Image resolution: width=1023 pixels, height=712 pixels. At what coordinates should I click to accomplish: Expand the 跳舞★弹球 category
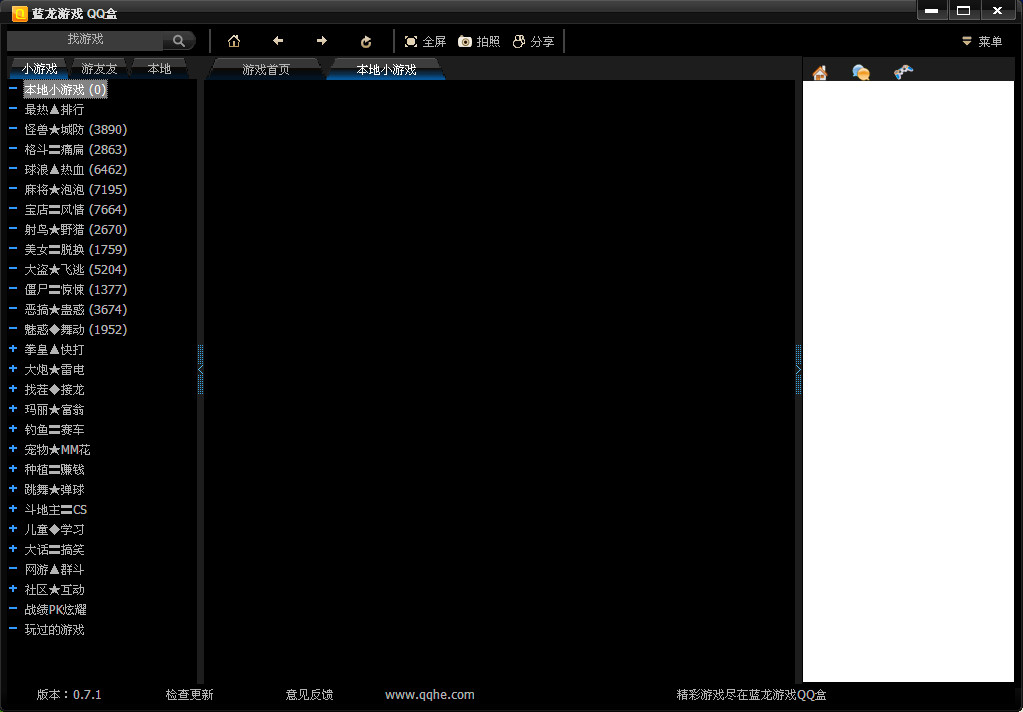click(x=12, y=489)
